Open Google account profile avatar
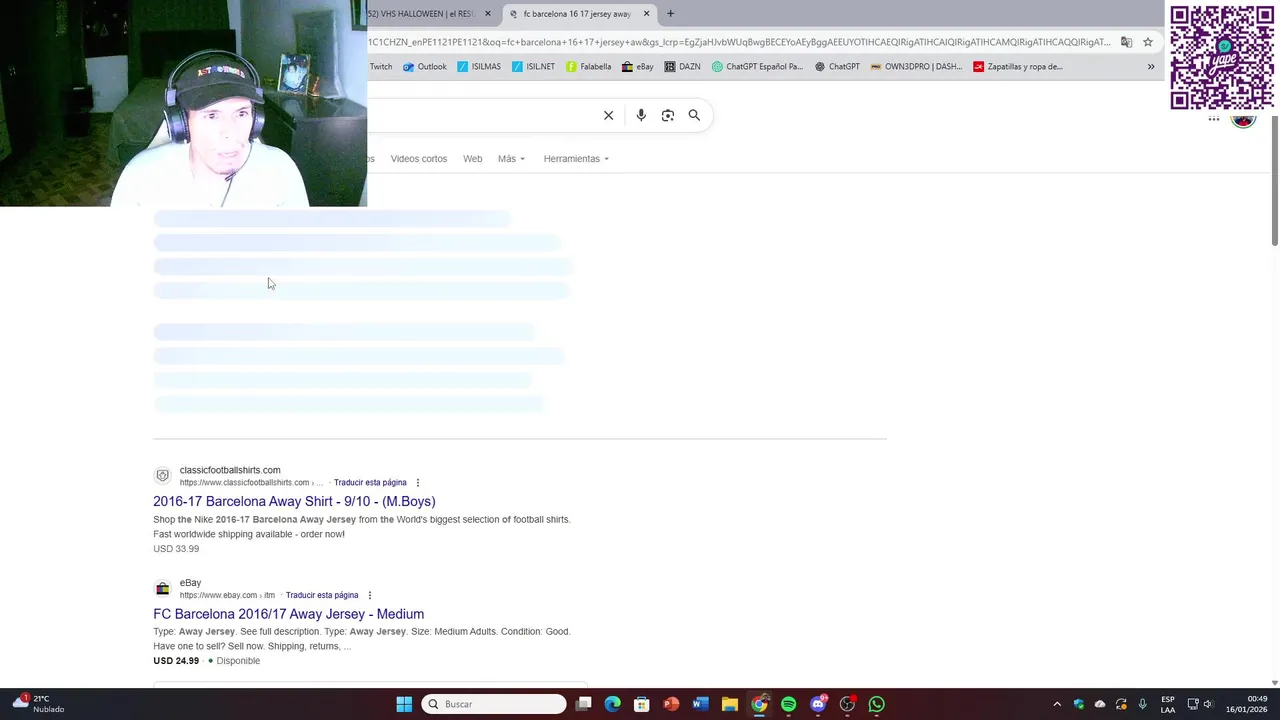This screenshot has width=1280, height=720. point(1243,121)
